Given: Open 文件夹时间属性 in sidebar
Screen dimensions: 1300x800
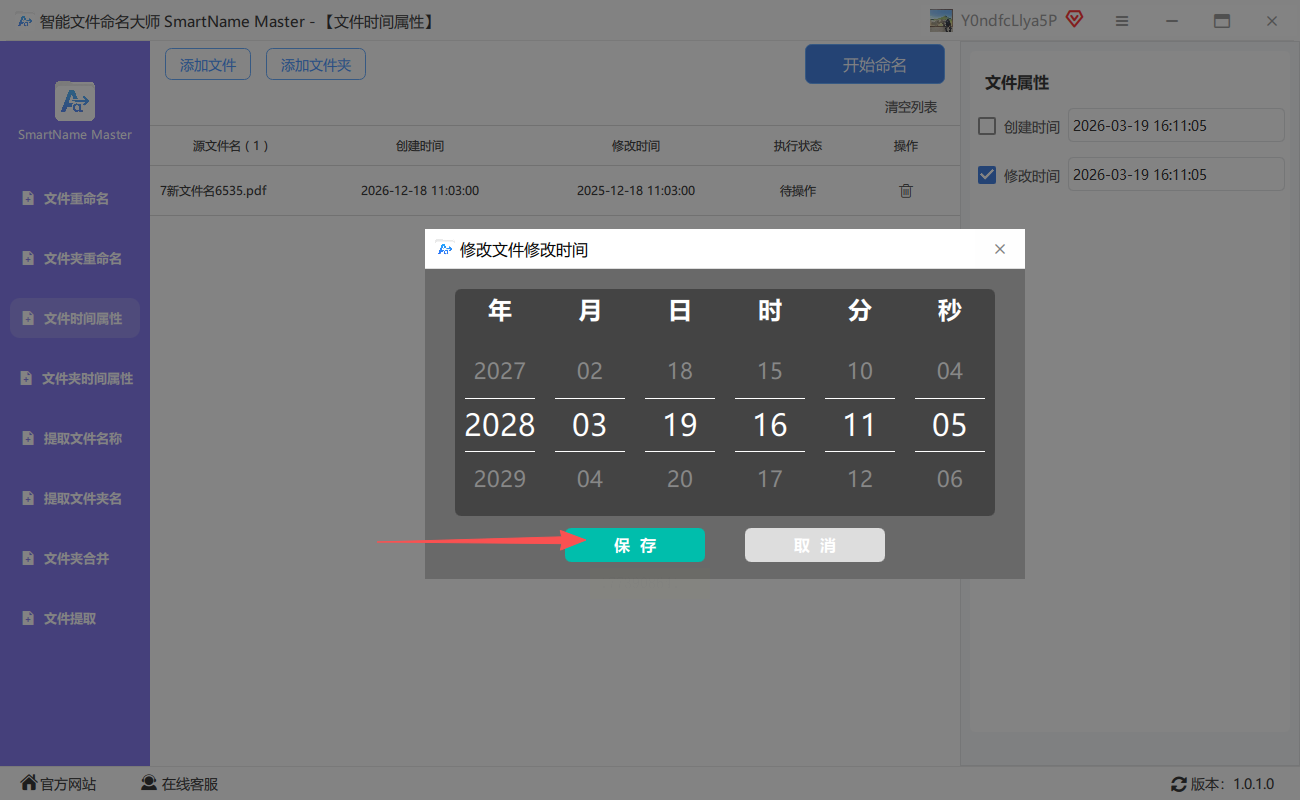Looking at the screenshot, I should [75, 378].
